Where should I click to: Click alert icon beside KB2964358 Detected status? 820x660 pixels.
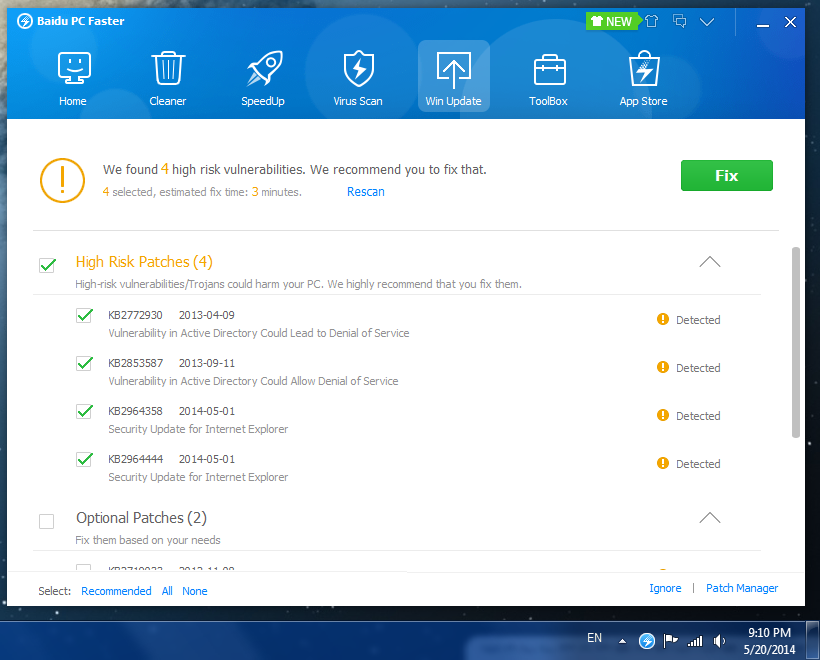(x=663, y=415)
